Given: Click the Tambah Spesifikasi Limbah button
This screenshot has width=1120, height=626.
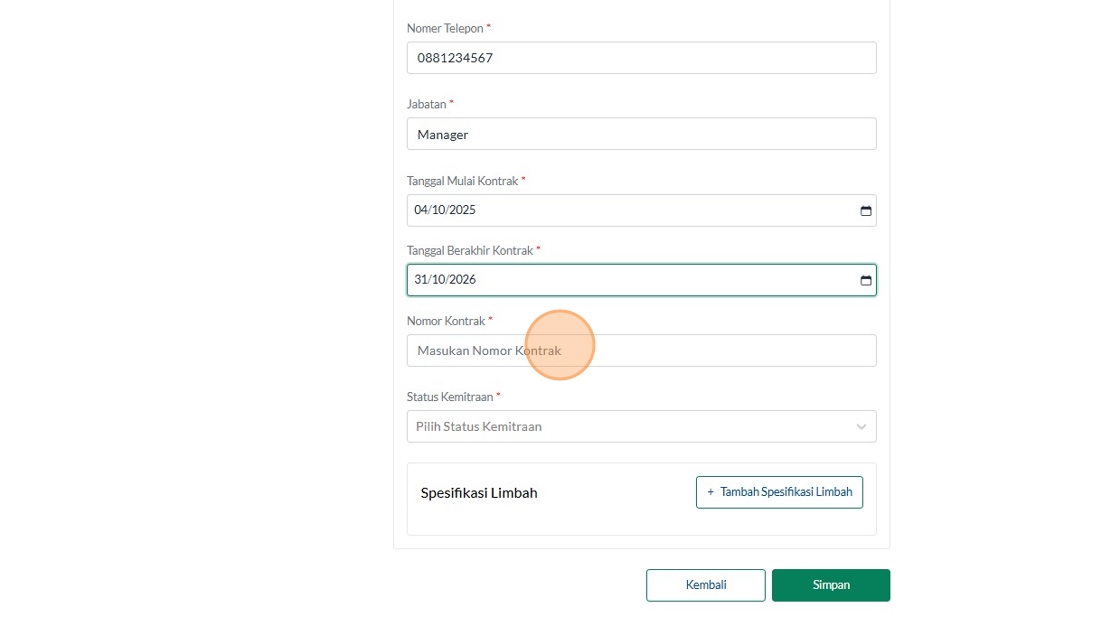Looking at the screenshot, I should (779, 492).
